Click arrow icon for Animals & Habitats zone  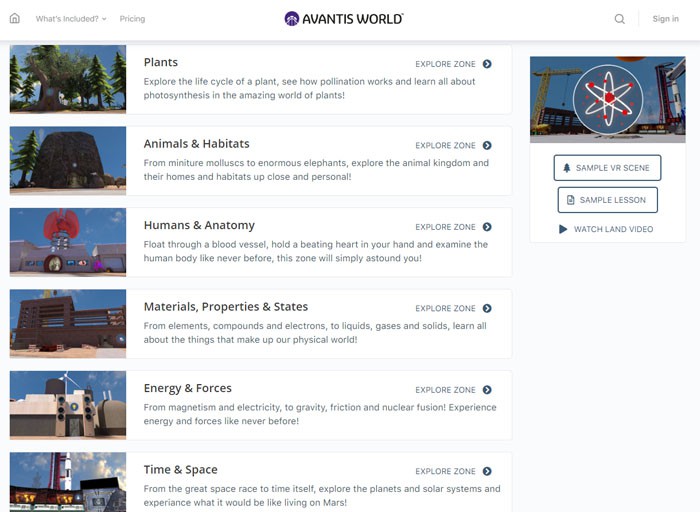pos(487,146)
